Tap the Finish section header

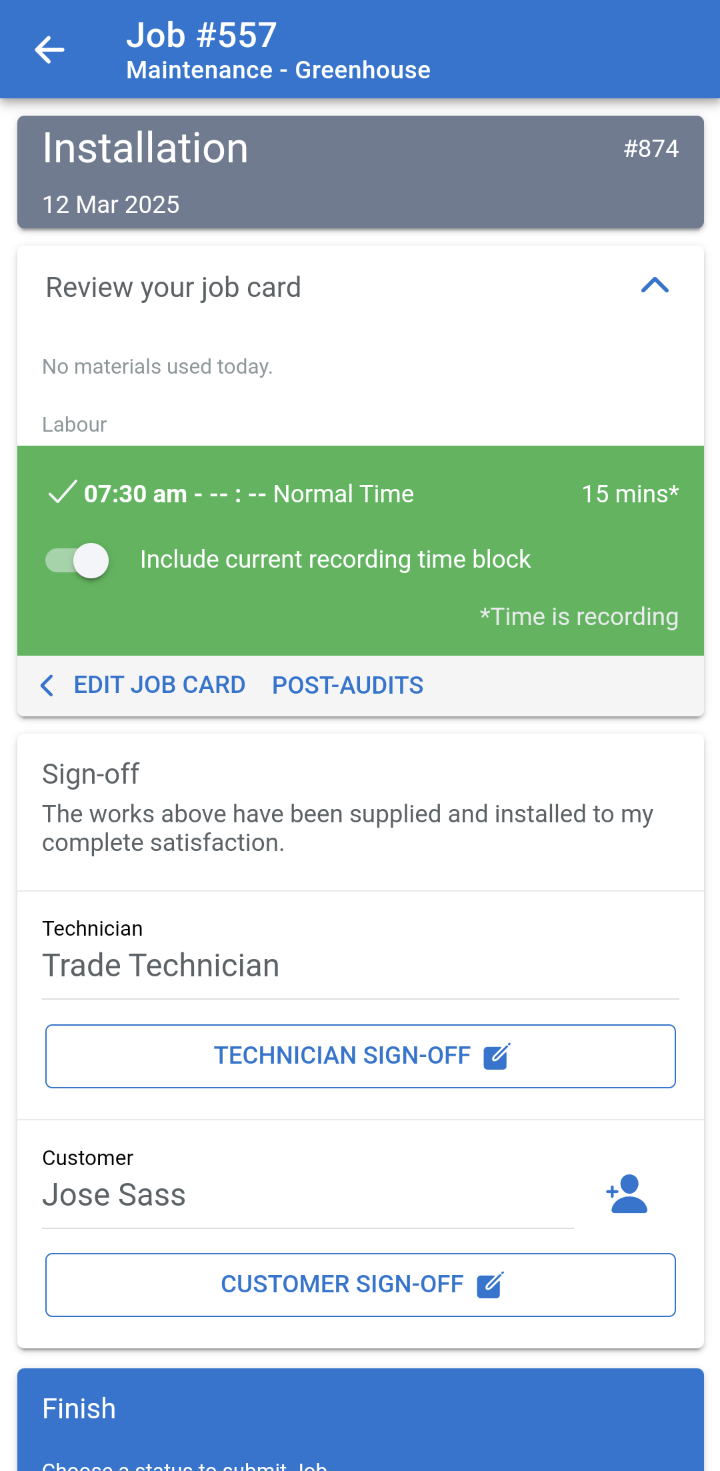(79, 1408)
